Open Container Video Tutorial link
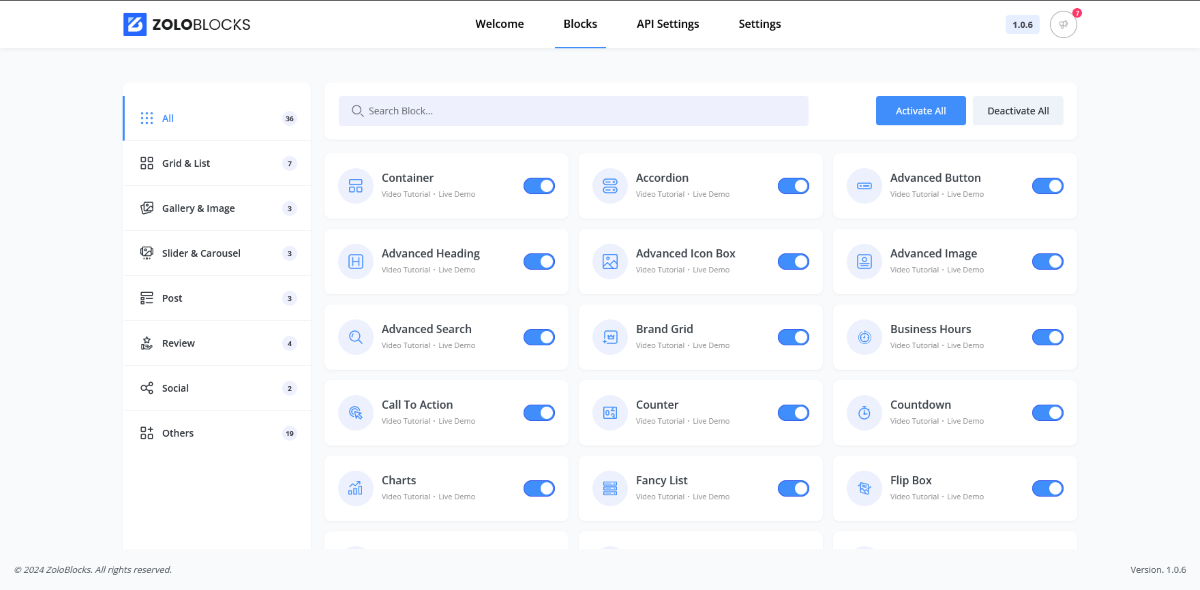 pyautogui.click(x=406, y=194)
